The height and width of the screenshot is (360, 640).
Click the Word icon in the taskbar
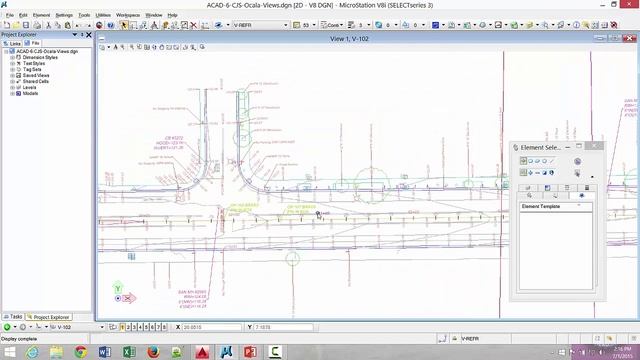tap(105, 352)
